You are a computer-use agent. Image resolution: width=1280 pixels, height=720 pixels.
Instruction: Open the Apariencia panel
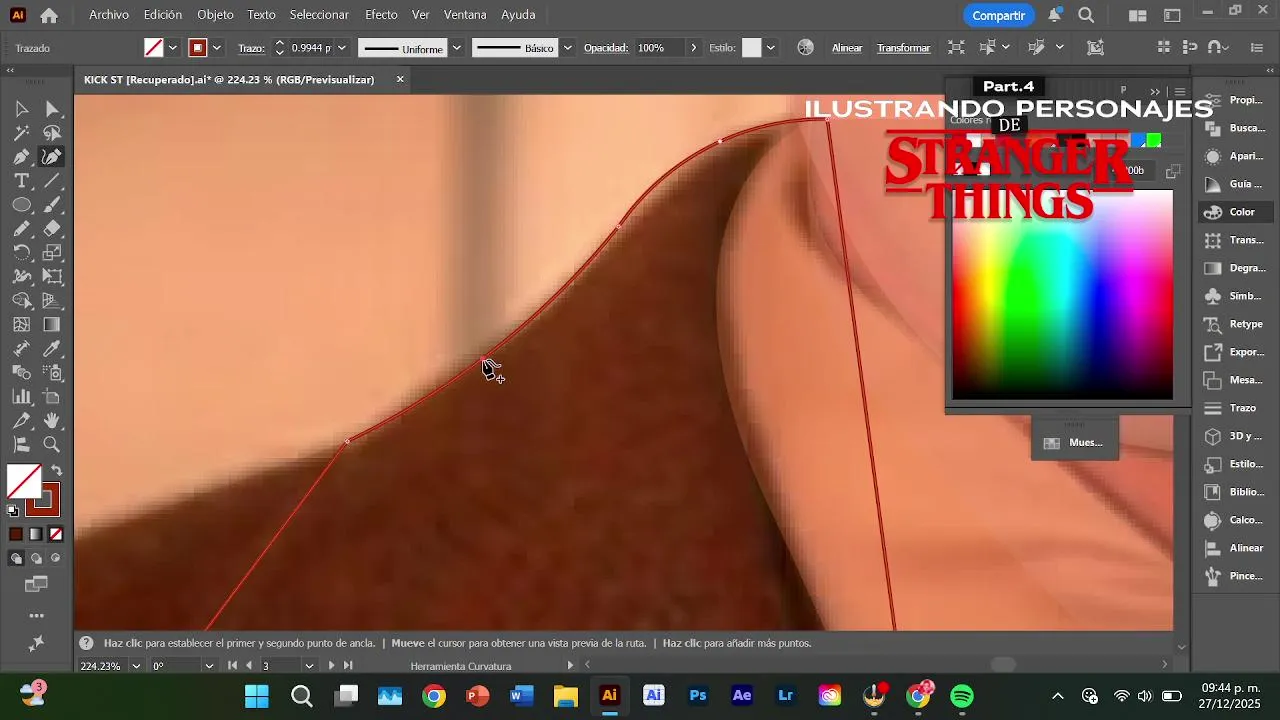pos(1234,156)
